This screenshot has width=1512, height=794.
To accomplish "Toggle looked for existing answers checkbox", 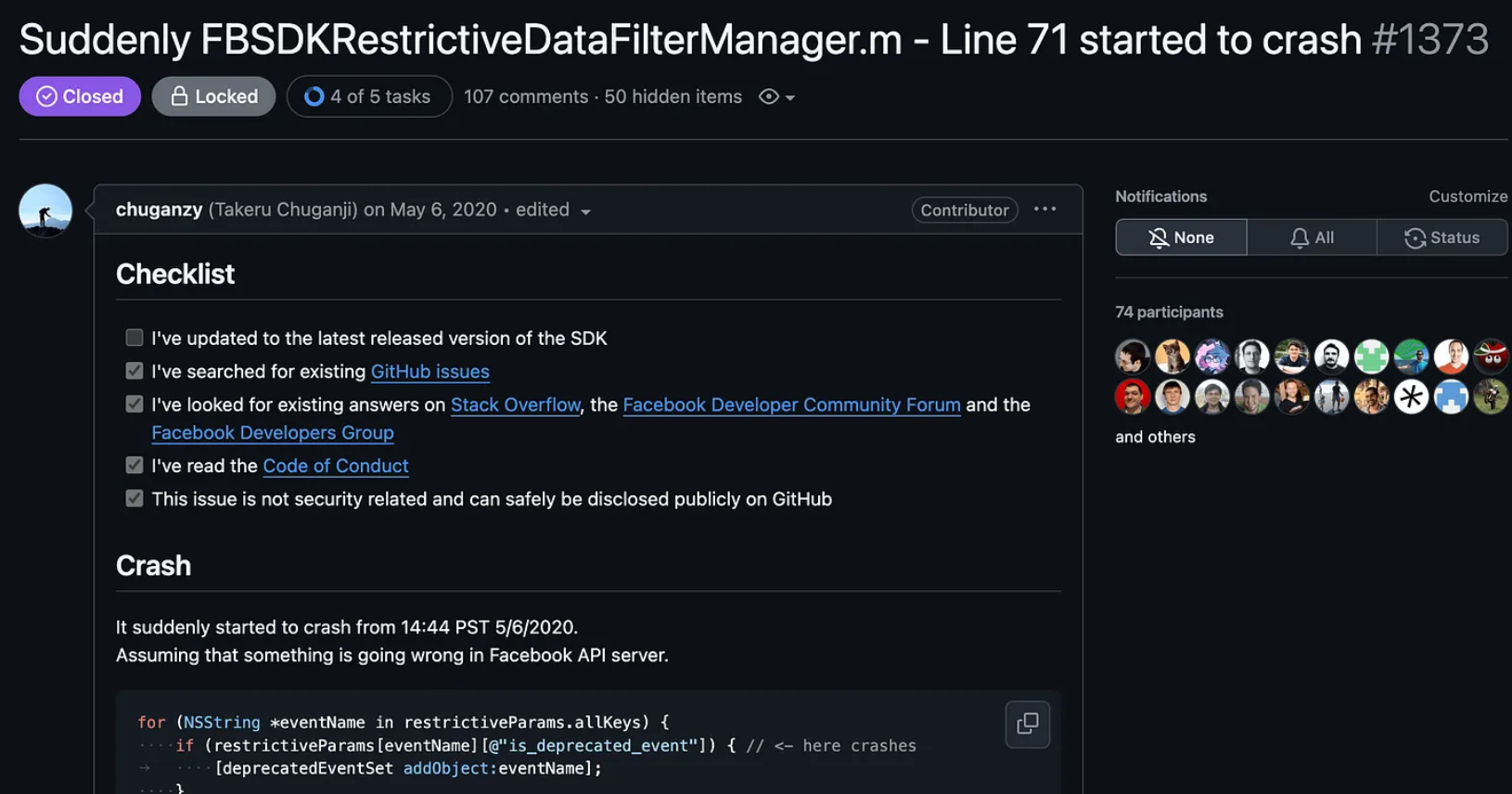I will 135,404.
